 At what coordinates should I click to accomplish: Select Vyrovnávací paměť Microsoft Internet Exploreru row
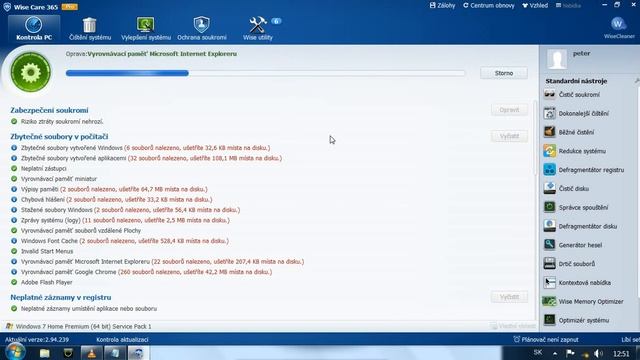pos(158,261)
